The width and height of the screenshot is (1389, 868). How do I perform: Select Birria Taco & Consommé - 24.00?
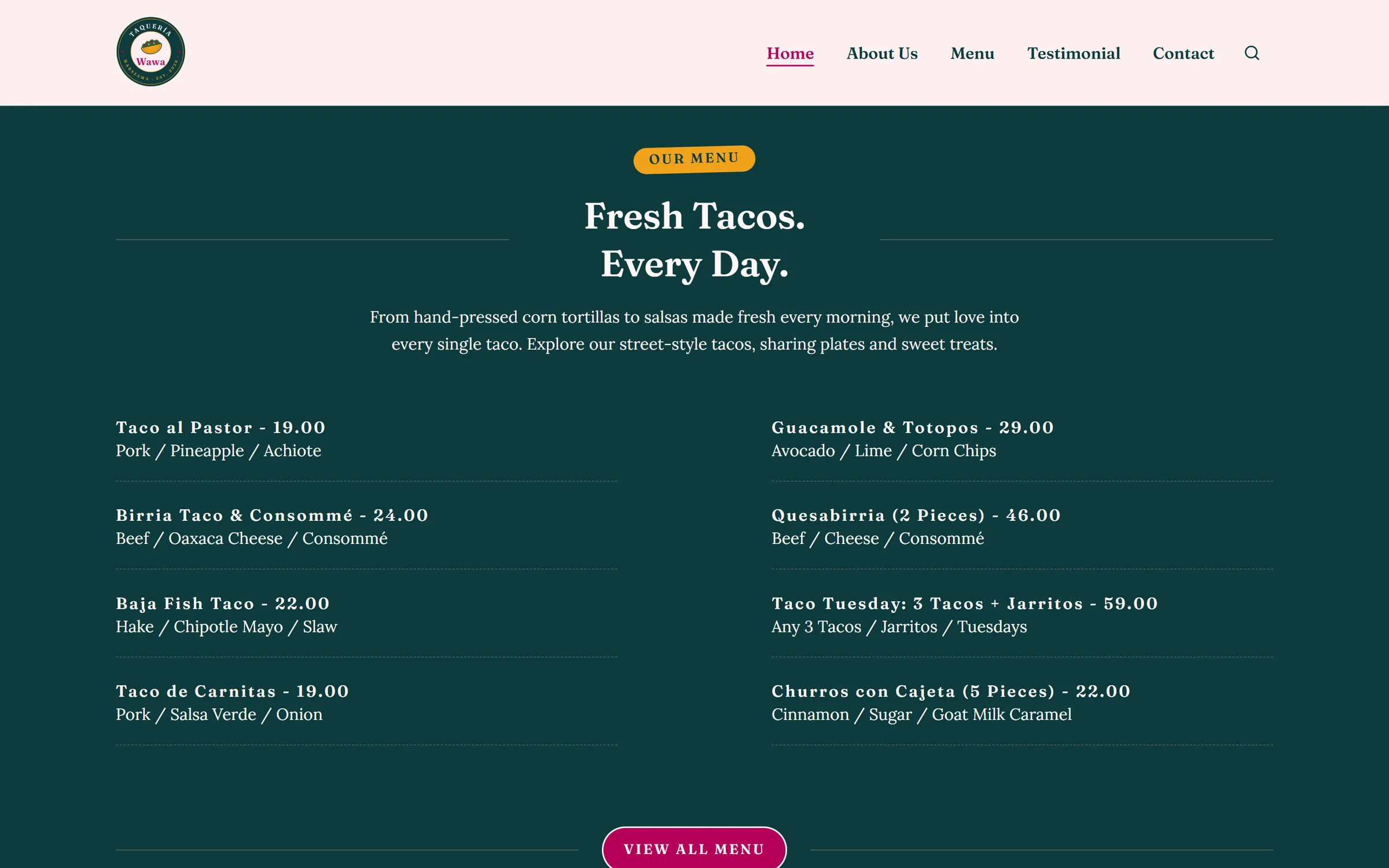272,516
